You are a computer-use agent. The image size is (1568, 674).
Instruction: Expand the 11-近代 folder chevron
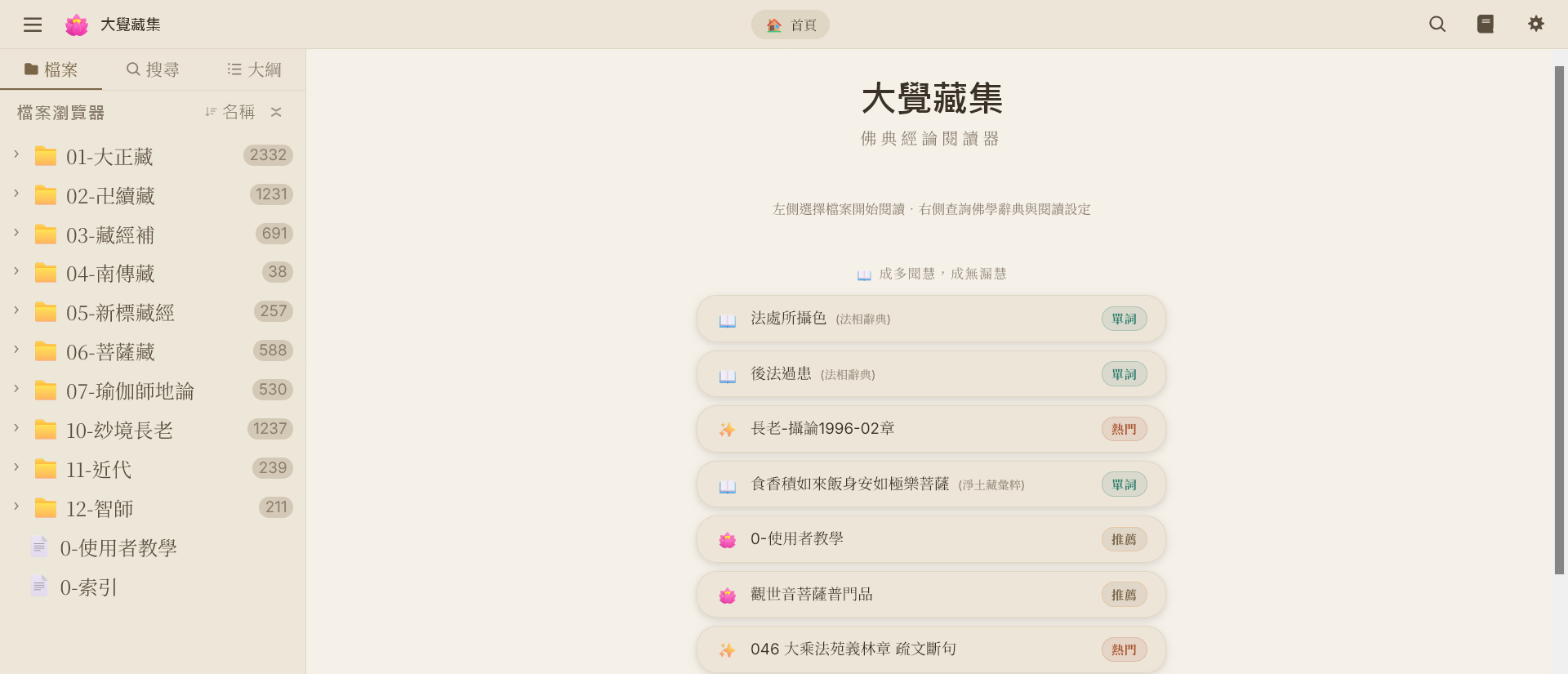(16, 467)
